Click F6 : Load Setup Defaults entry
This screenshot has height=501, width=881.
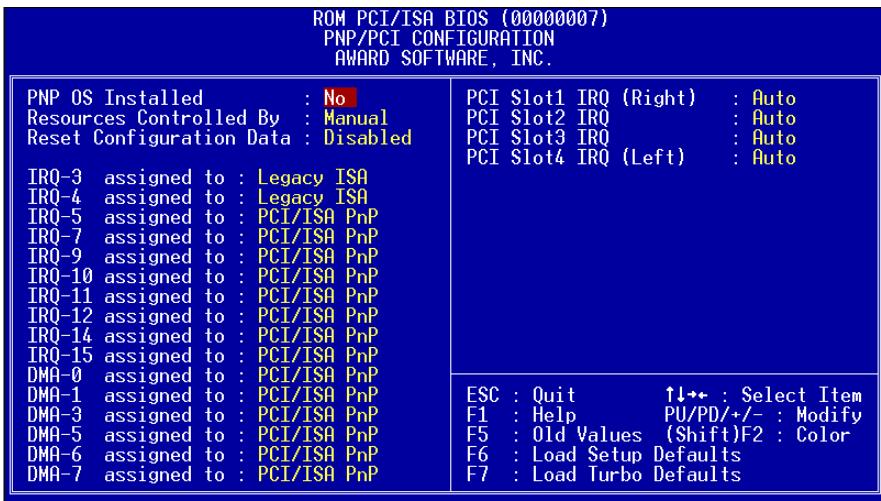[604, 454]
